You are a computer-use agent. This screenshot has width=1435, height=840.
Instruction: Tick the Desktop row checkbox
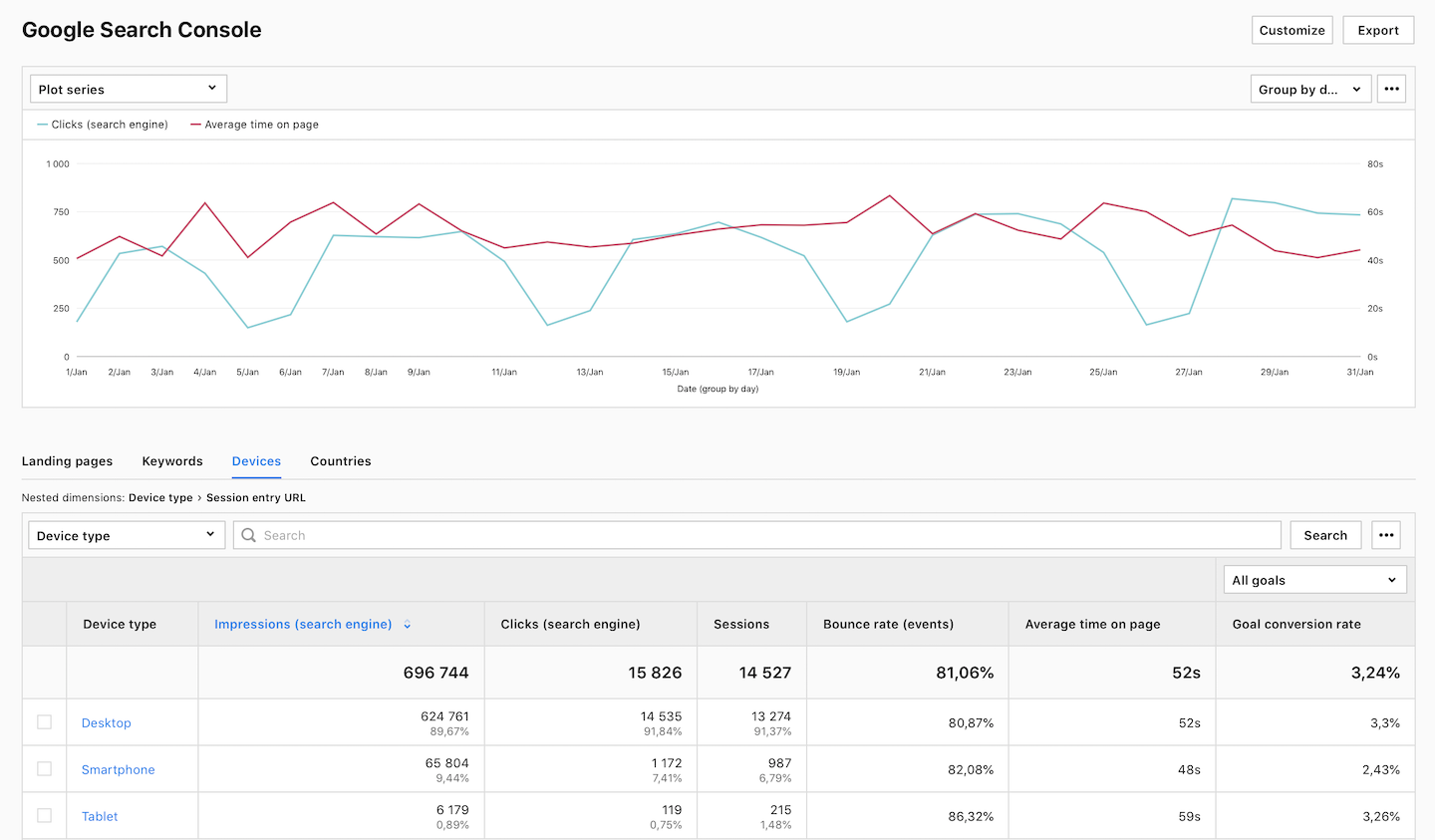pos(44,722)
